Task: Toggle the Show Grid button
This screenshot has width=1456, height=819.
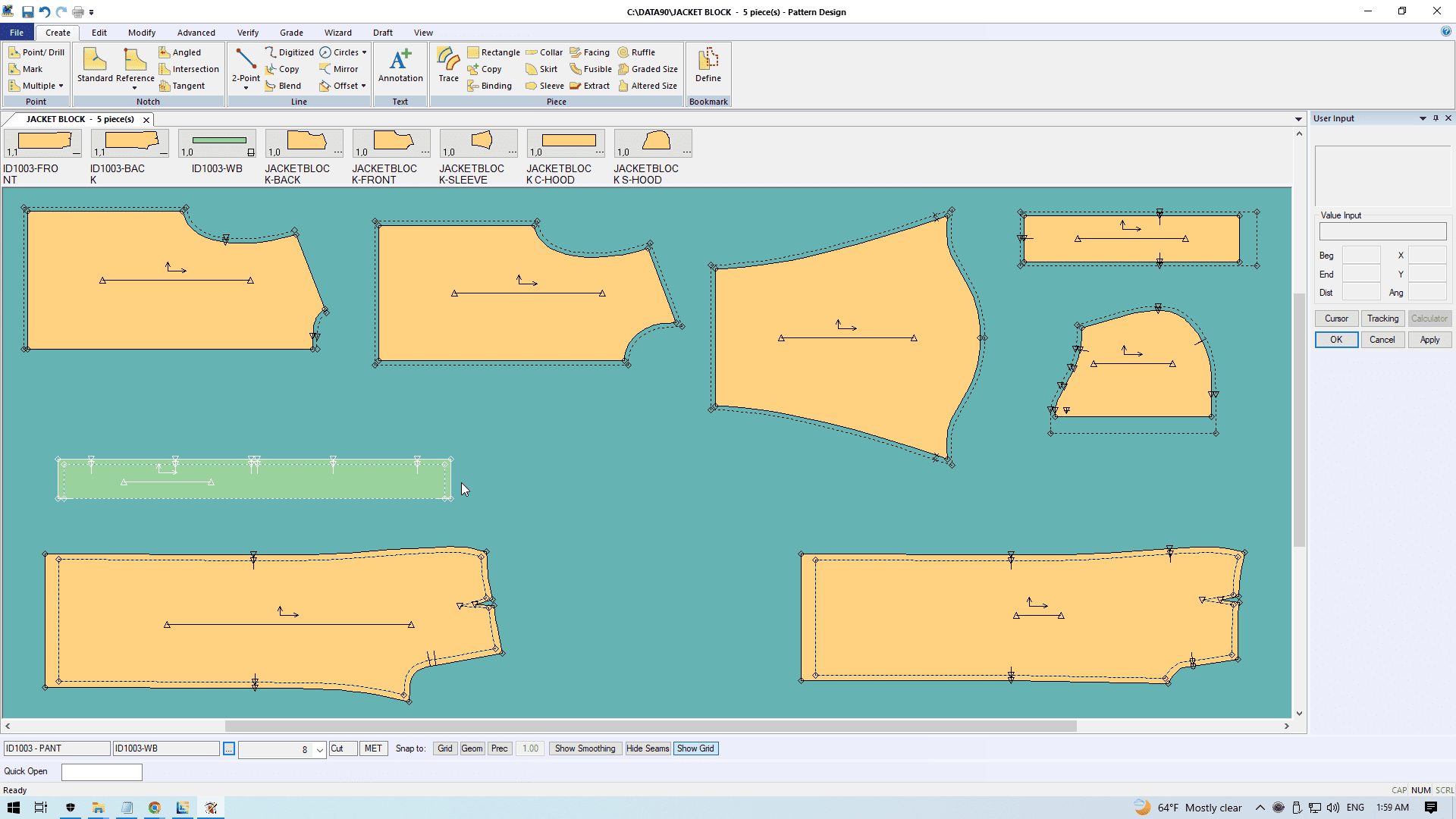Action: click(695, 748)
